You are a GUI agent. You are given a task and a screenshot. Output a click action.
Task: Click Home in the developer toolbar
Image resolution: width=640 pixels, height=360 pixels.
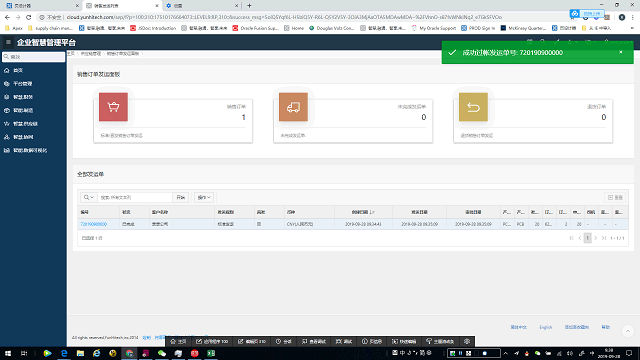(x=178, y=341)
